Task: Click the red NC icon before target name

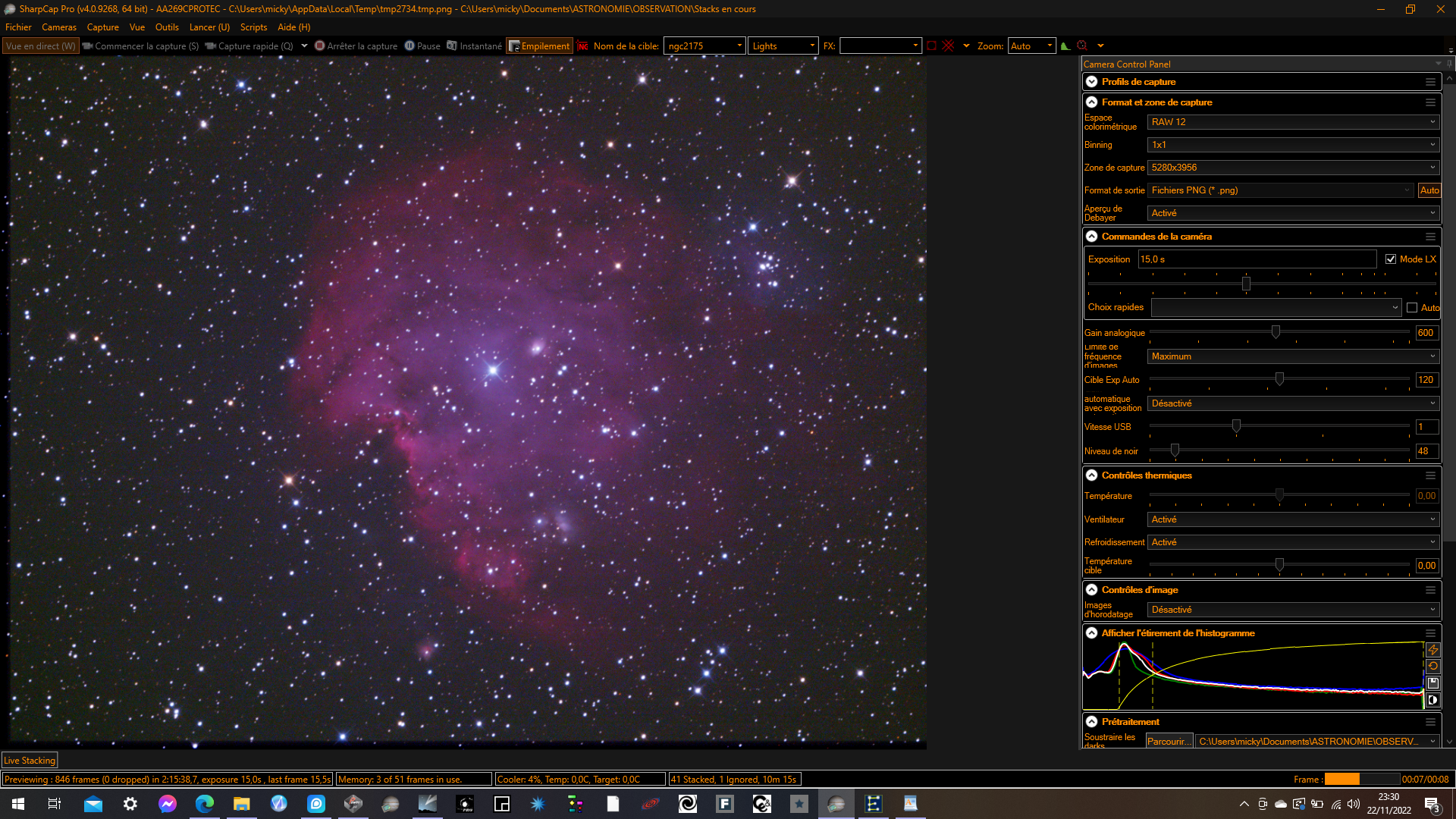Action: [582, 46]
